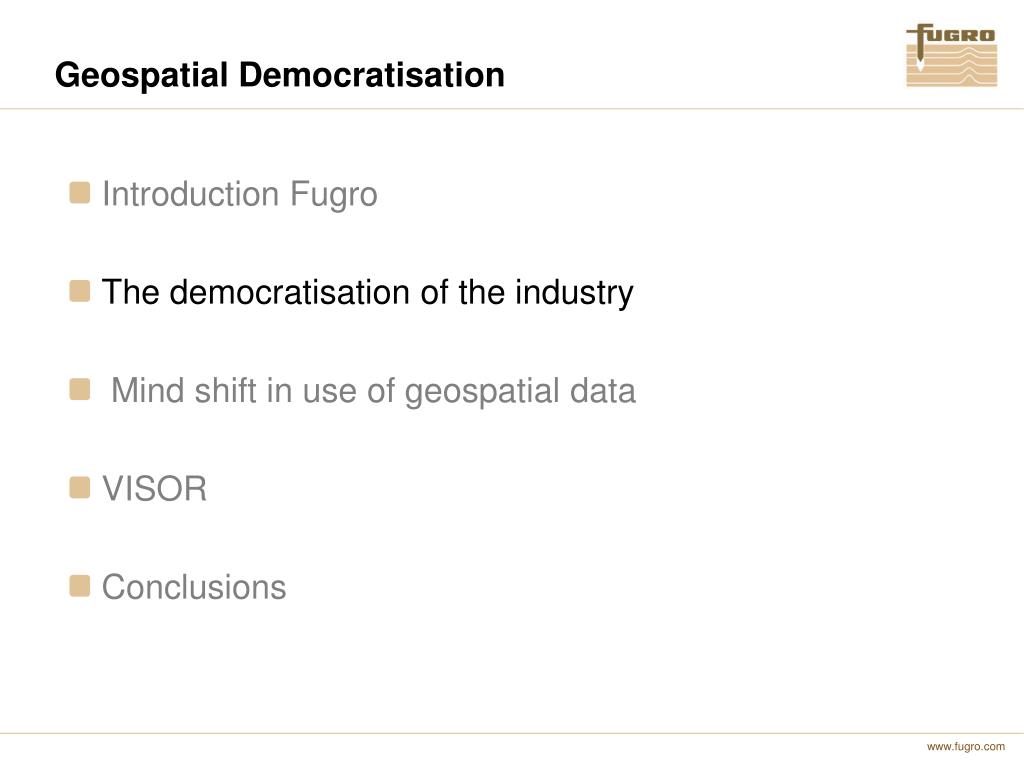This screenshot has width=1024, height=768.
Task: Click the Fugro logo in the corner
Action: coord(952,56)
